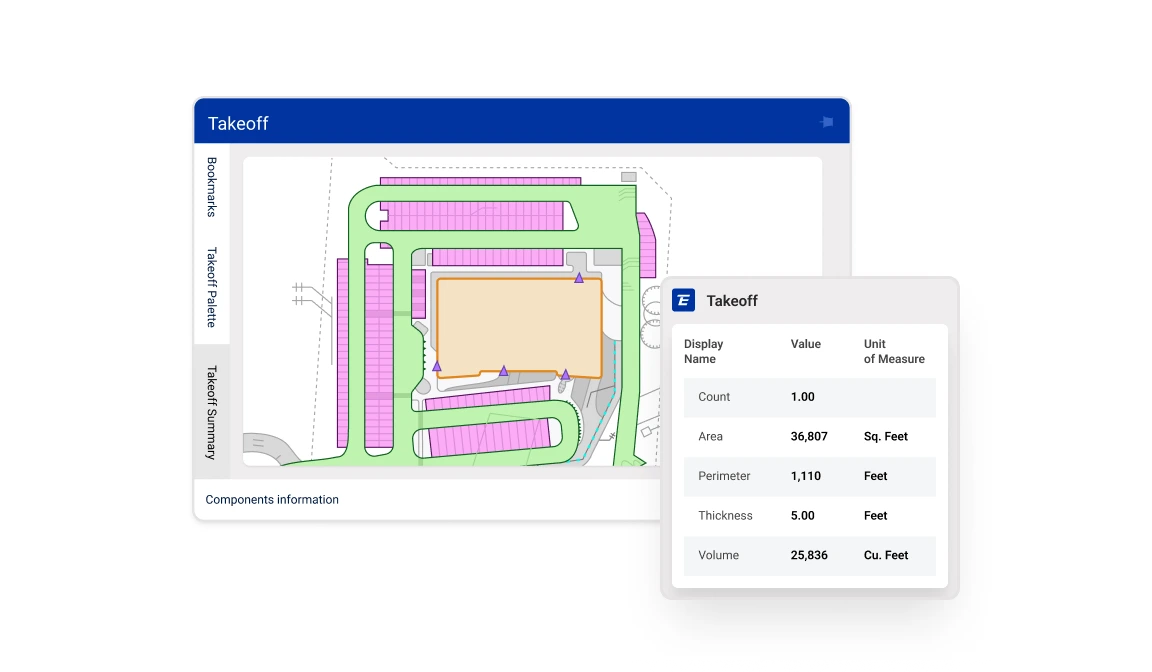Expand the Components information section

click(x=272, y=499)
